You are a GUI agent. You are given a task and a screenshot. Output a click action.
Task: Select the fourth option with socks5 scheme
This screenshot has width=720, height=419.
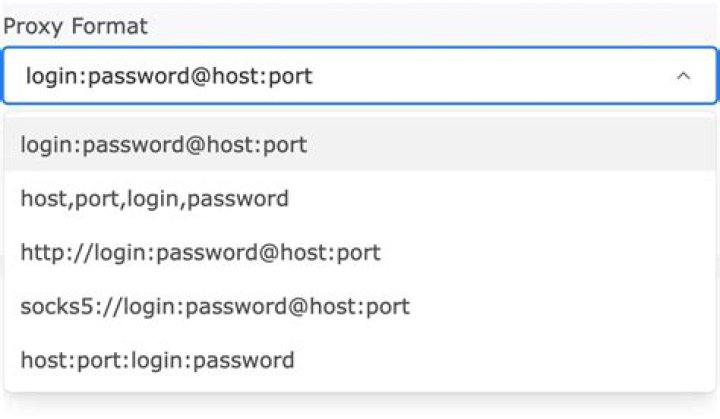pyautogui.click(x=360, y=306)
